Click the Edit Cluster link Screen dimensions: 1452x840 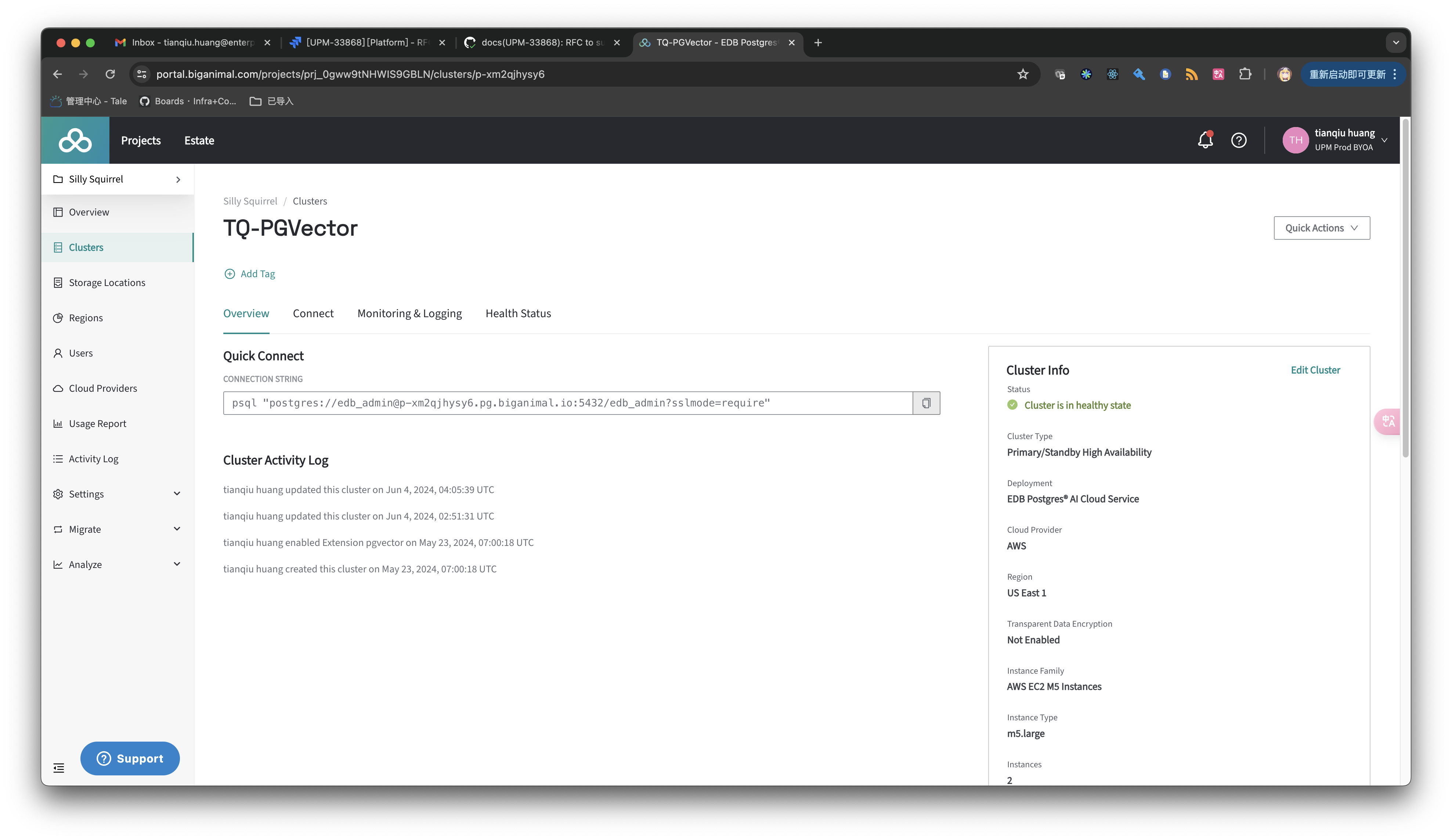(1315, 369)
